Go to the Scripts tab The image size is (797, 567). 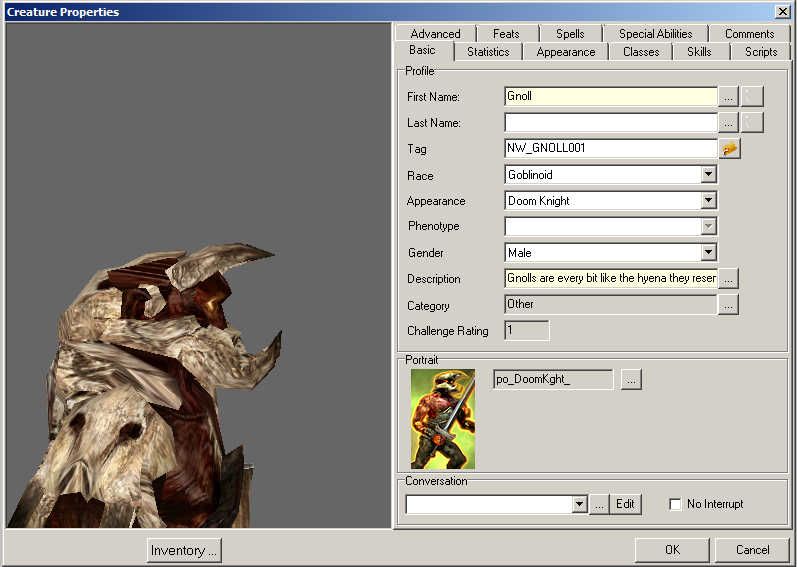click(760, 52)
